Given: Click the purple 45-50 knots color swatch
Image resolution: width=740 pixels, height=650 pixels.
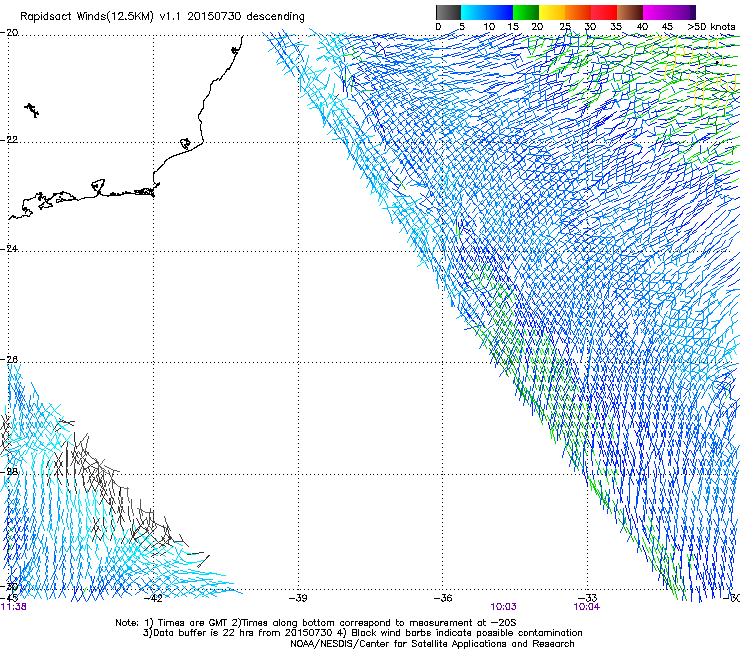Looking at the screenshot, I should tap(682, 12).
